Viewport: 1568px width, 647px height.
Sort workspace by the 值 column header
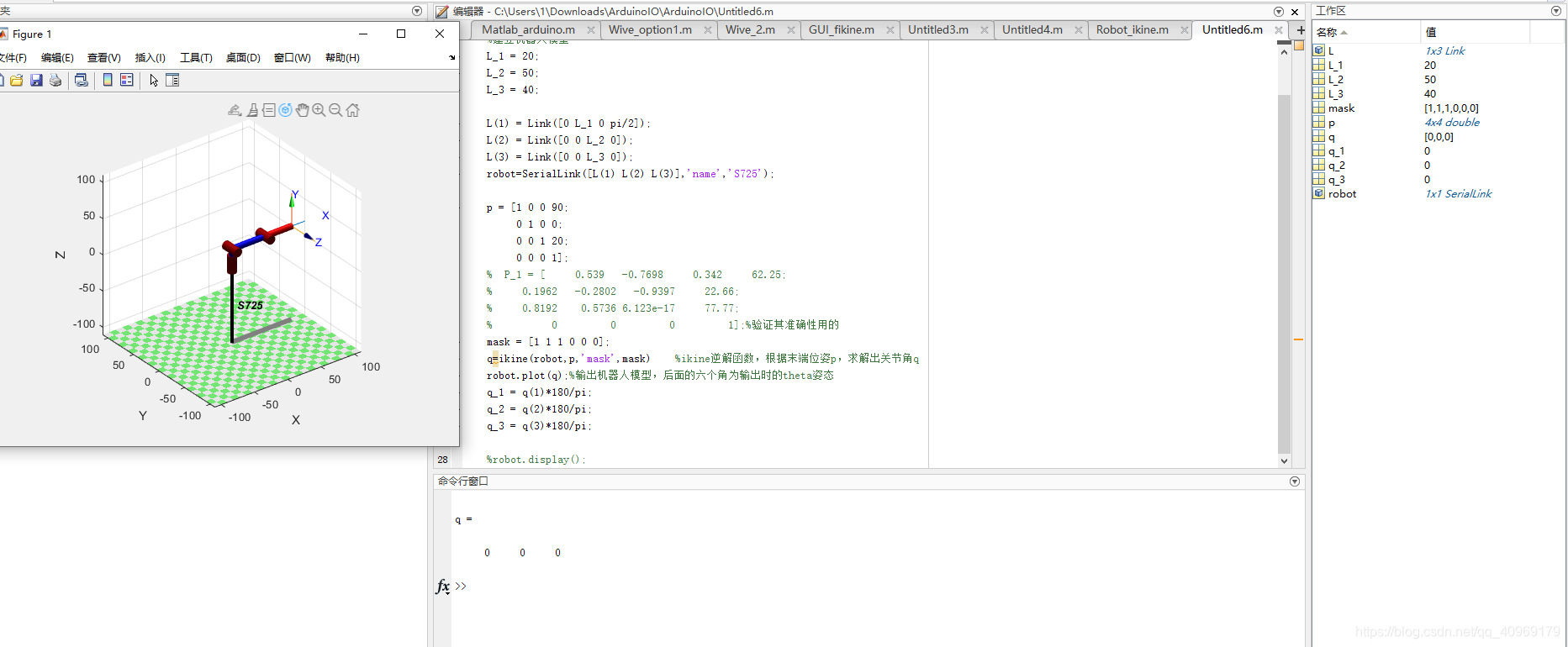coord(1475,32)
